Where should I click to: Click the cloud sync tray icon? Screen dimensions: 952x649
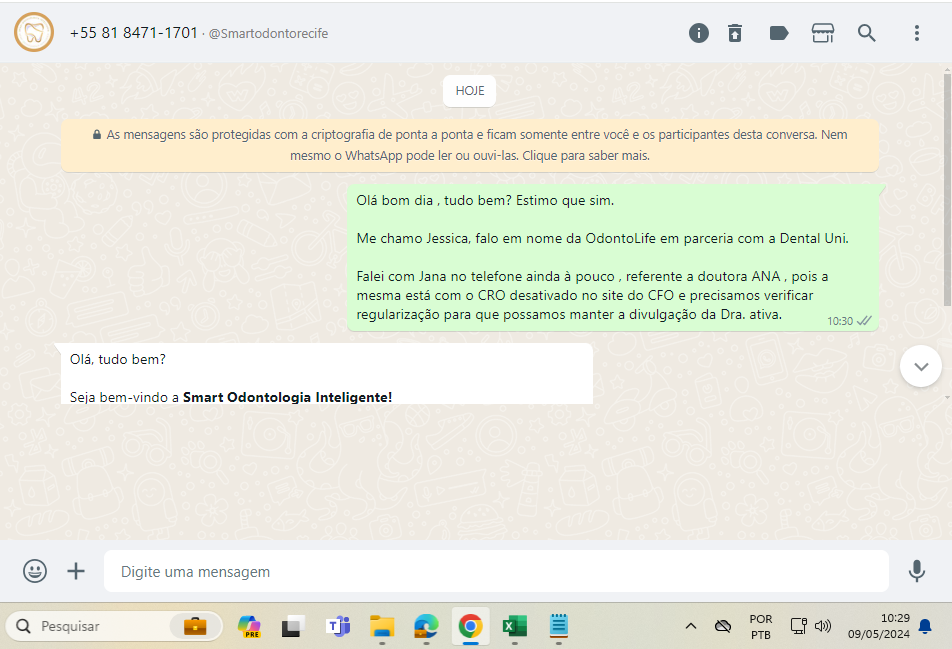(722, 626)
